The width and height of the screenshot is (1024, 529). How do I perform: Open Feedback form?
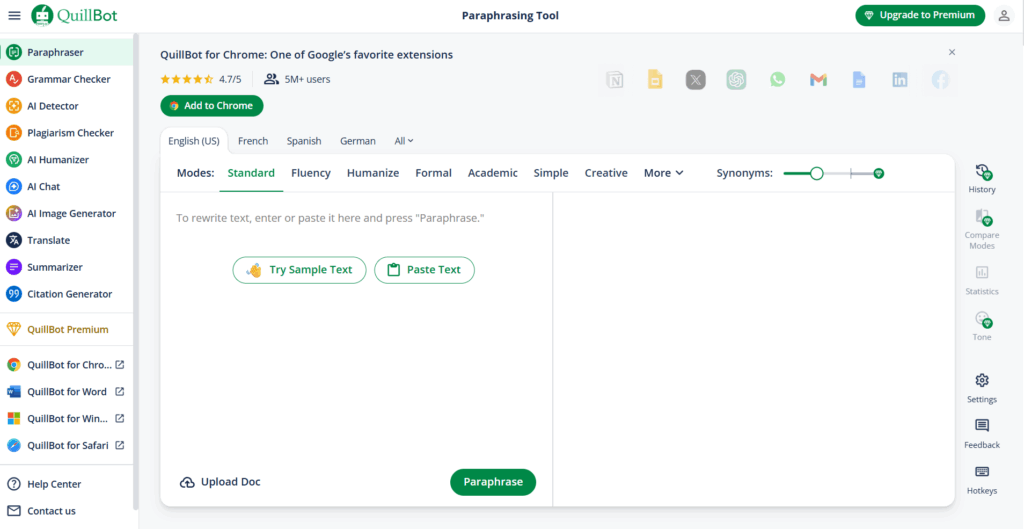pos(982,434)
